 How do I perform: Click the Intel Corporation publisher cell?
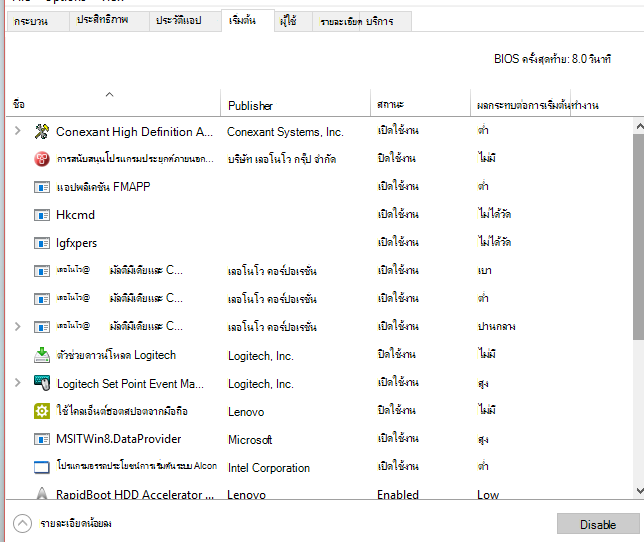[269, 468]
